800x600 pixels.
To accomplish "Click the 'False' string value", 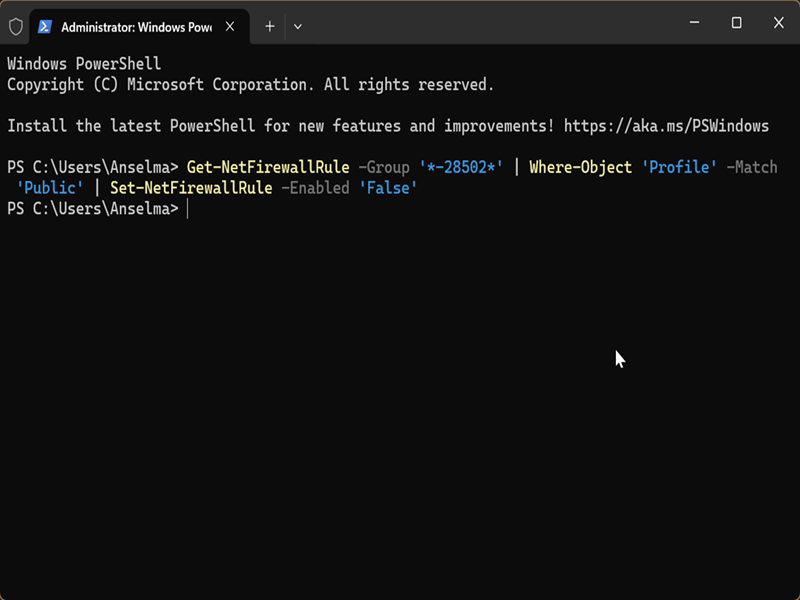I will click(388, 188).
